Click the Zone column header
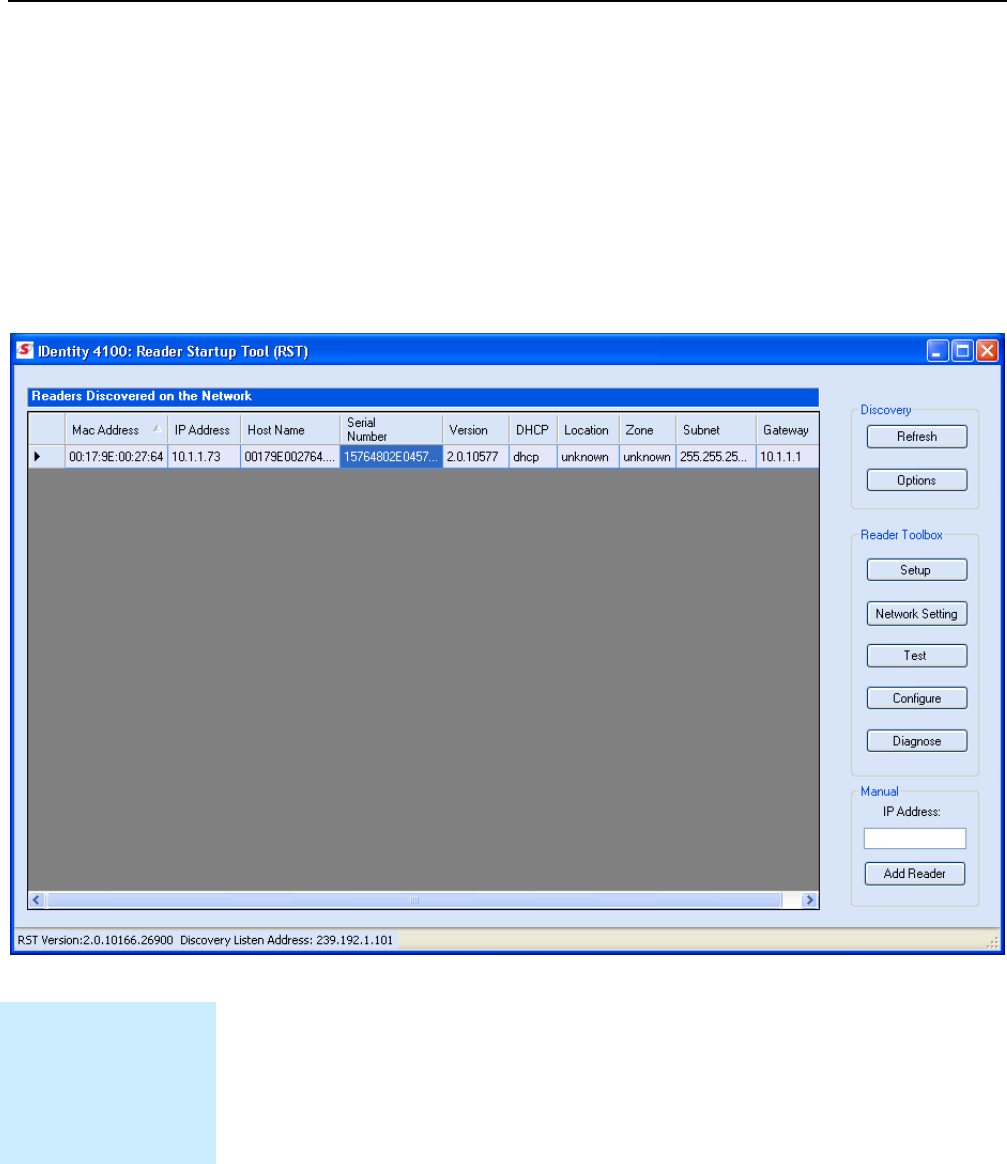The image size is (1007, 1164). [647, 430]
